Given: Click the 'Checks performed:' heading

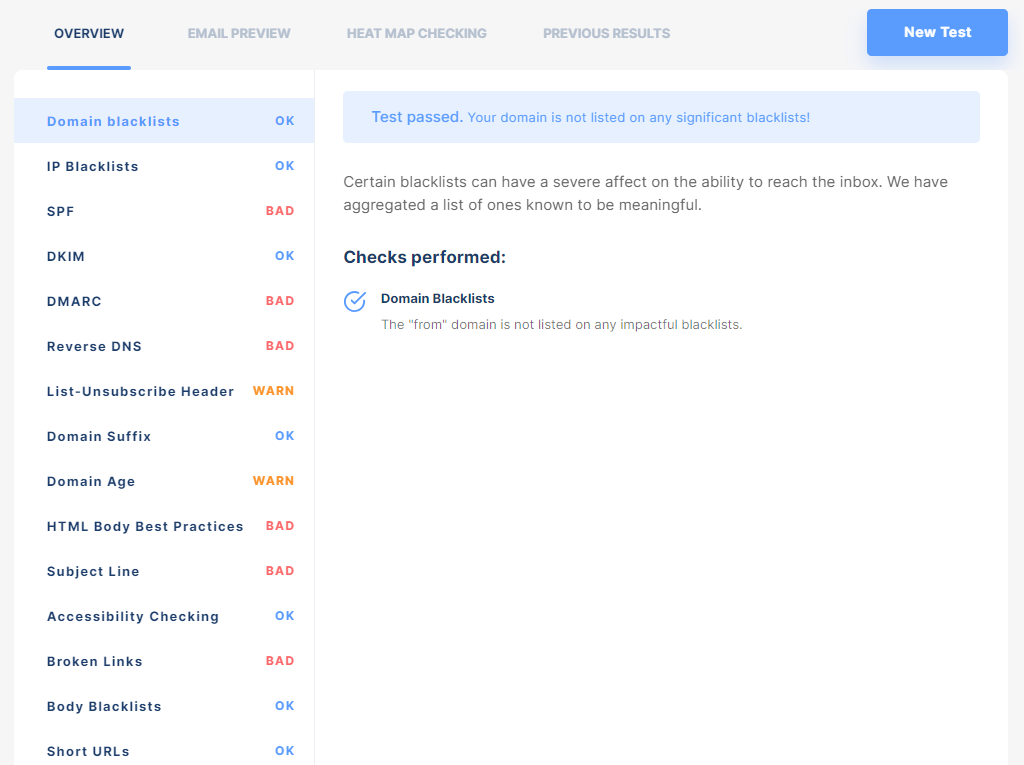Looking at the screenshot, I should tap(424, 257).
